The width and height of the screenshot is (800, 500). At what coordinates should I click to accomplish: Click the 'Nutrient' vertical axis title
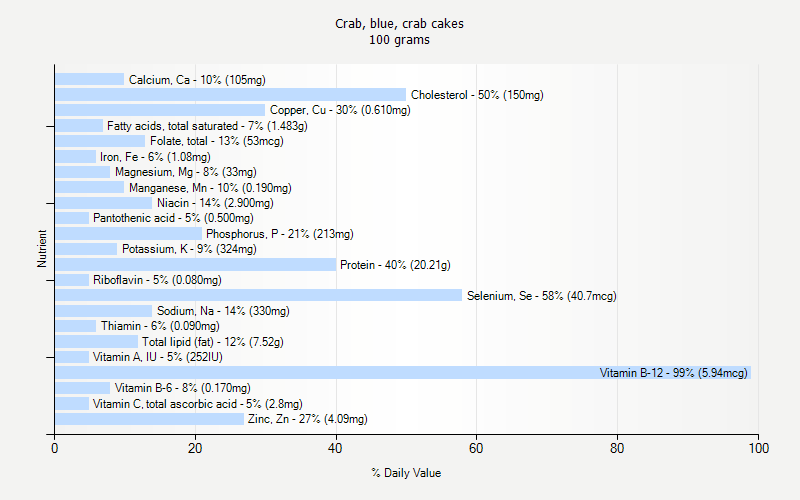[x=42, y=248]
